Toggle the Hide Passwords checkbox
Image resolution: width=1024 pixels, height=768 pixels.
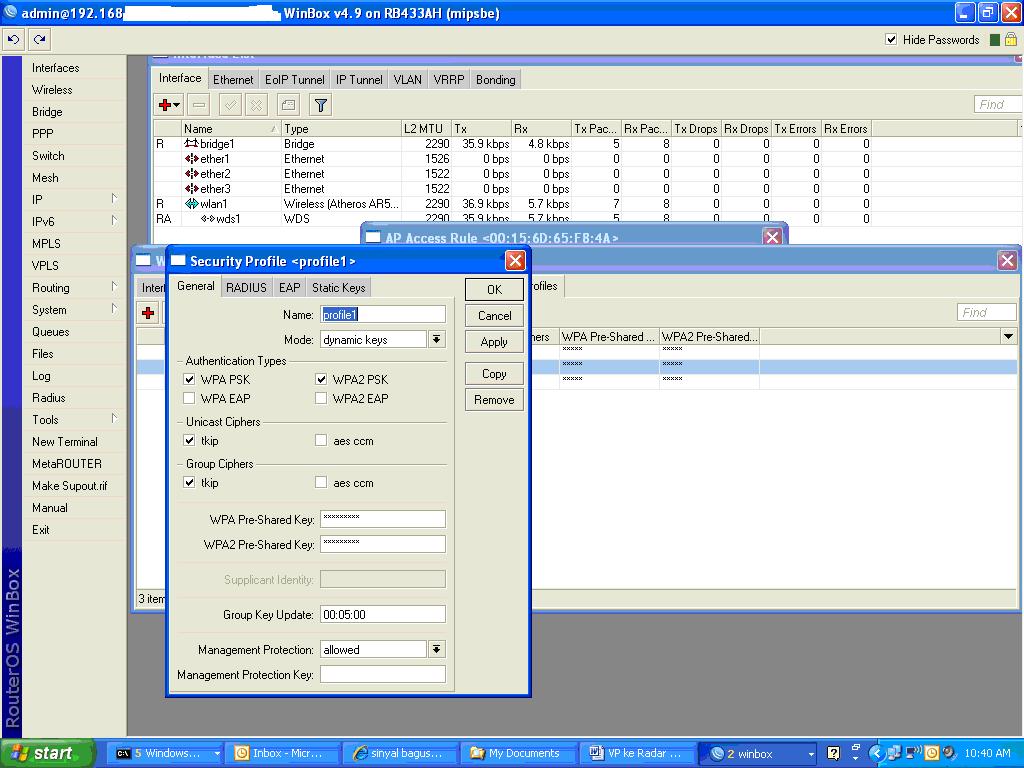(x=891, y=40)
